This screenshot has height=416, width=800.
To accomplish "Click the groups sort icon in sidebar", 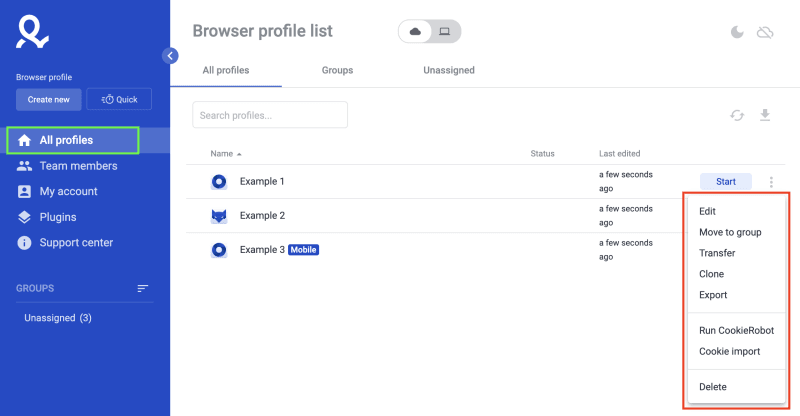I will pos(143,288).
